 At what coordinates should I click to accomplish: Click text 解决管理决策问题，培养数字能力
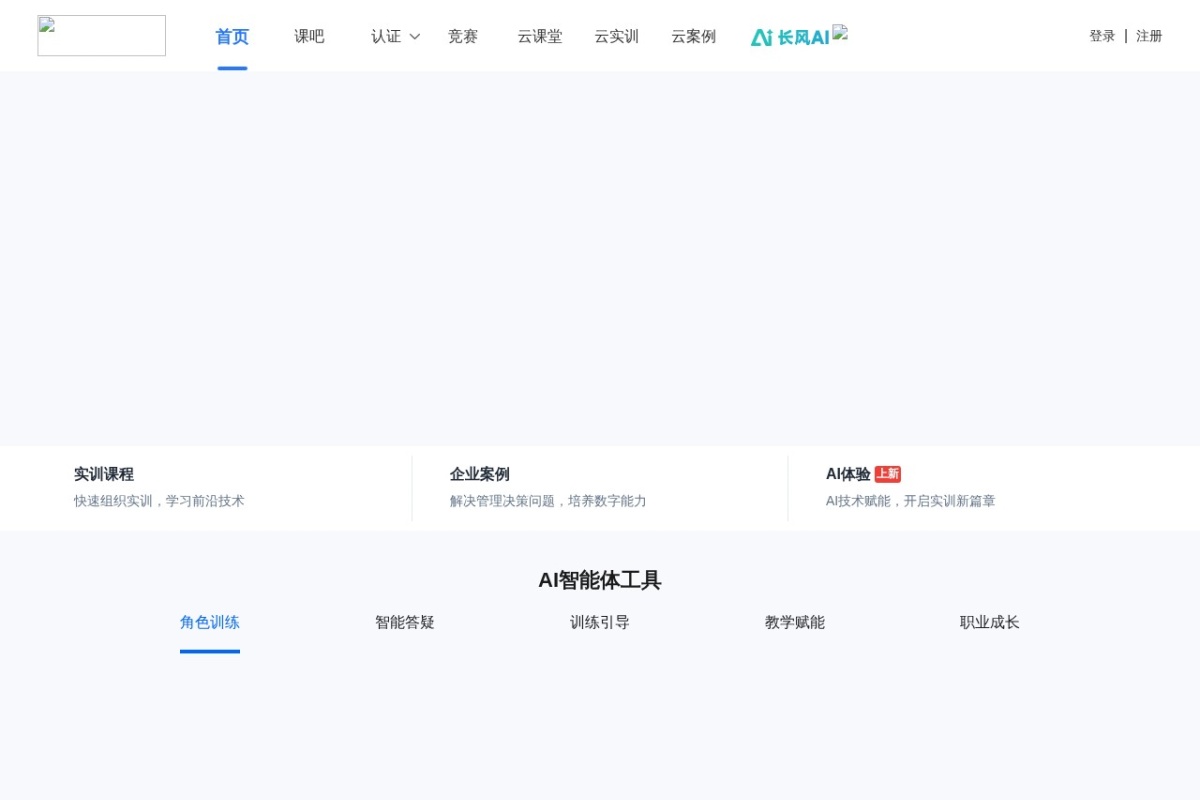(548, 501)
